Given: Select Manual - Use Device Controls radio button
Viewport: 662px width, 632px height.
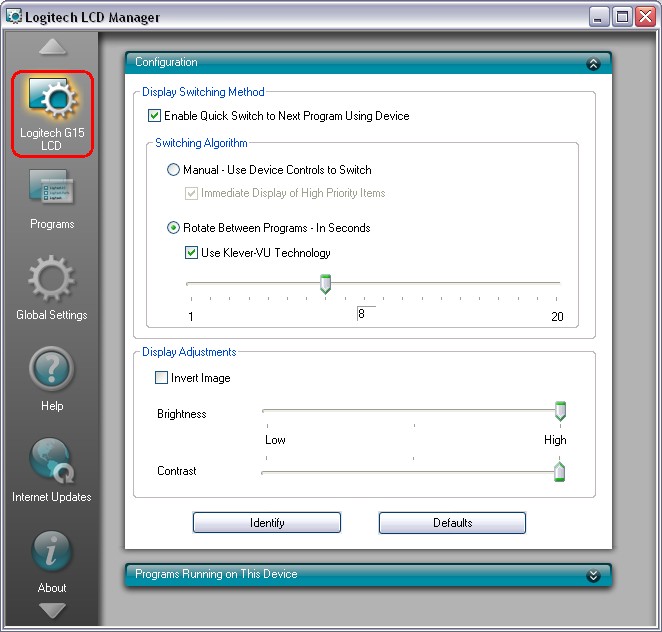Looking at the screenshot, I should click(173, 170).
